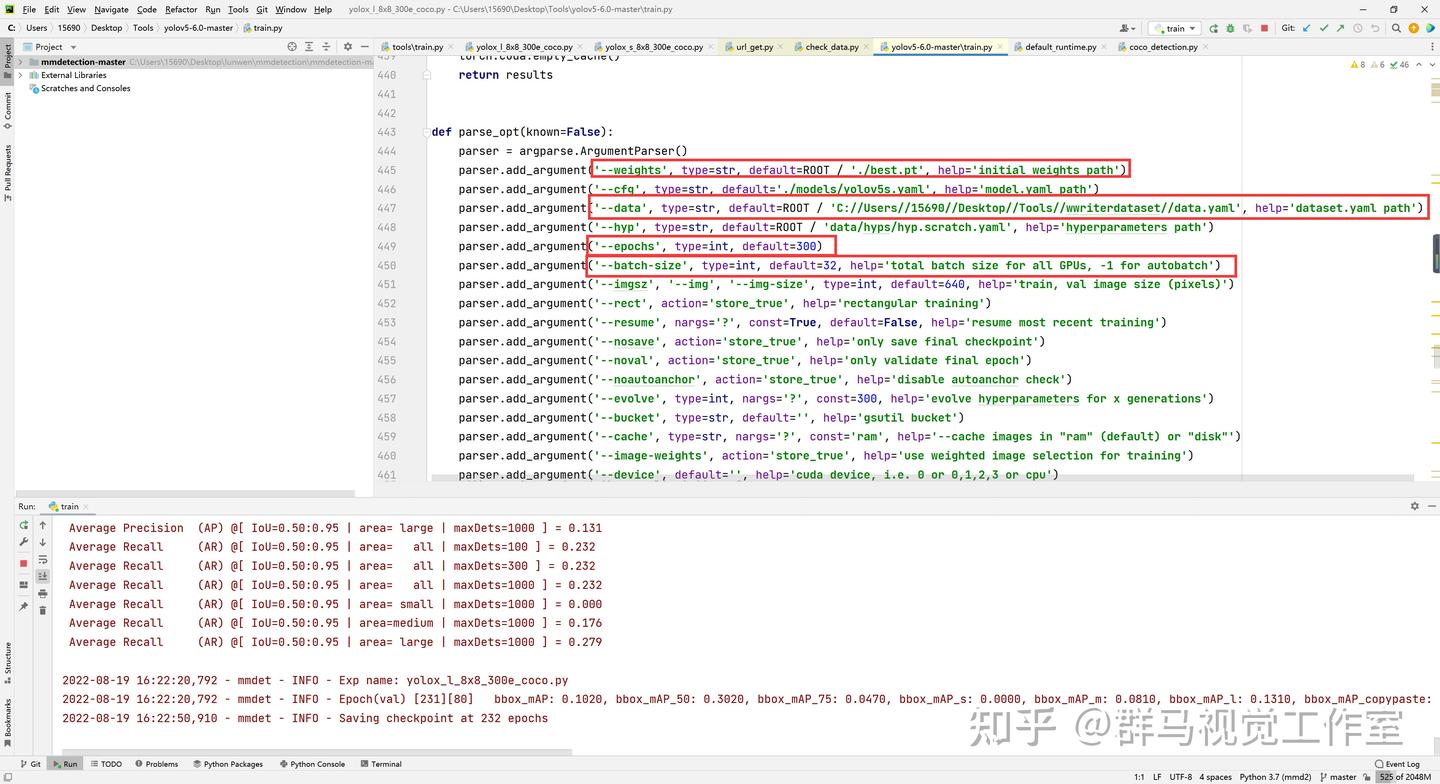Open the Event Log

pos(1404,763)
